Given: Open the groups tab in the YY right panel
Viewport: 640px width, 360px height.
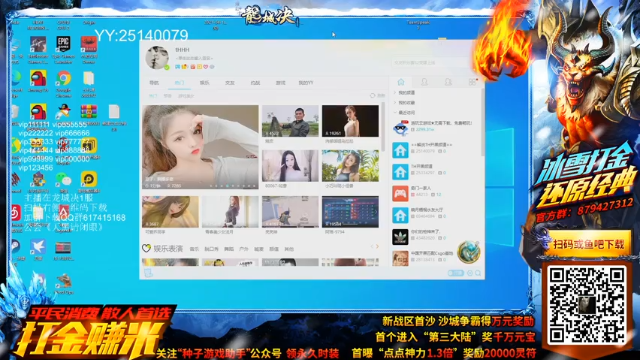Looking at the screenshot, I should pos(448,82).
